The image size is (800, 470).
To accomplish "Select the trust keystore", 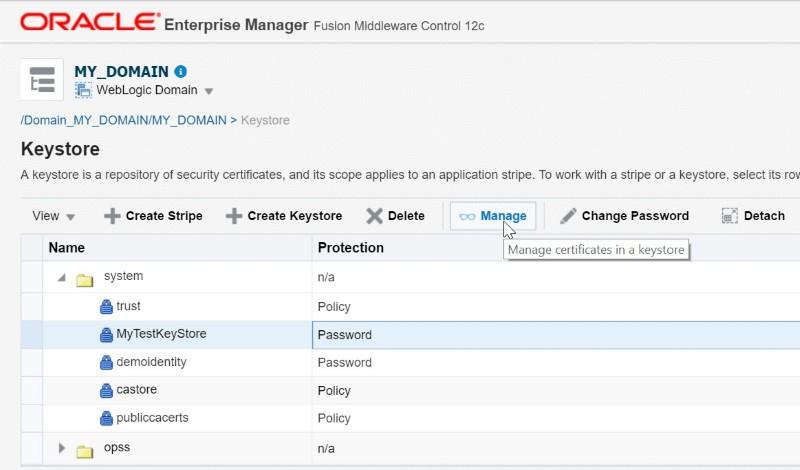I will (x=128, y=306).
